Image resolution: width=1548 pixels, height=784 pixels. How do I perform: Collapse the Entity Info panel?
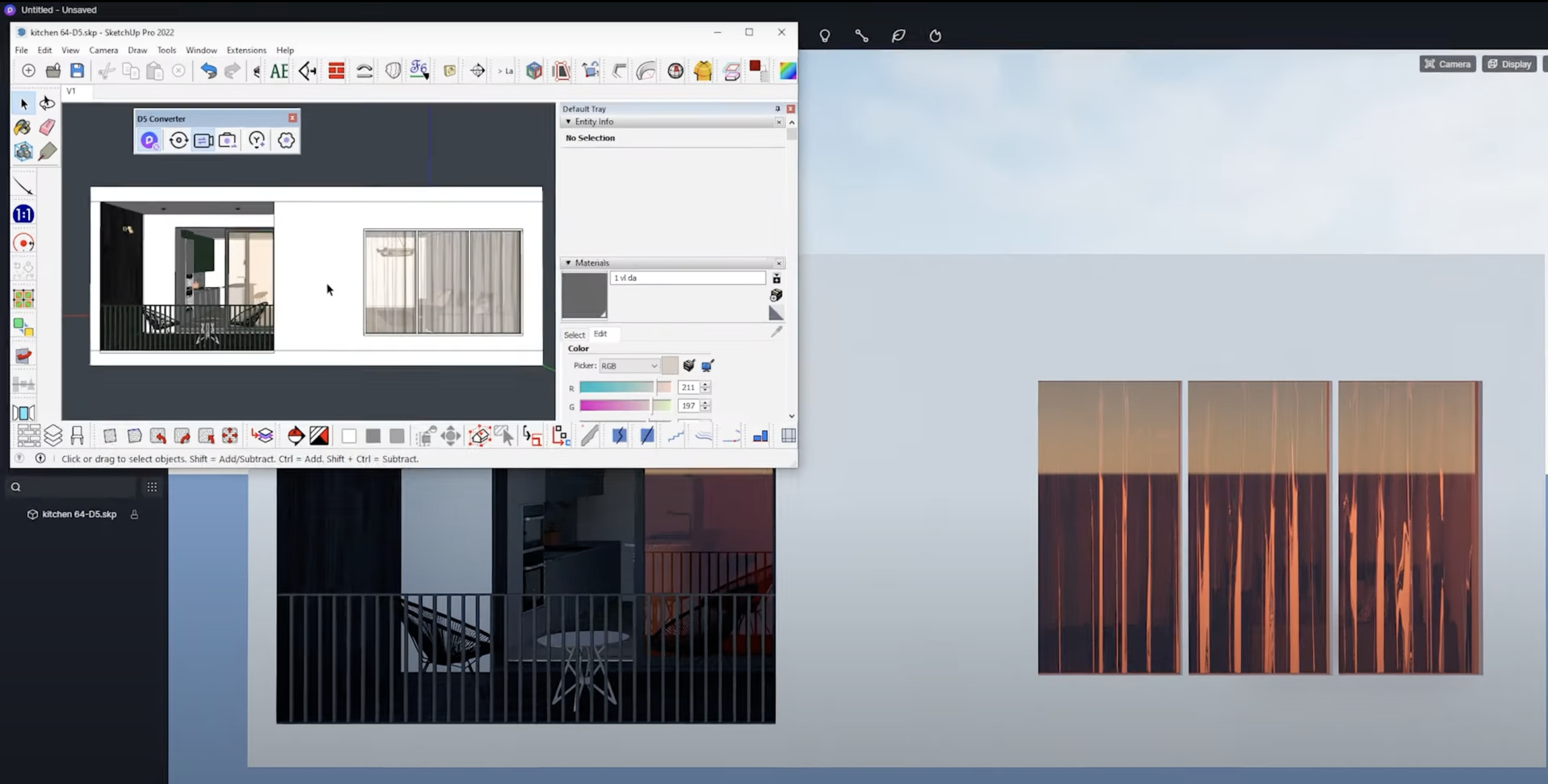568,121
